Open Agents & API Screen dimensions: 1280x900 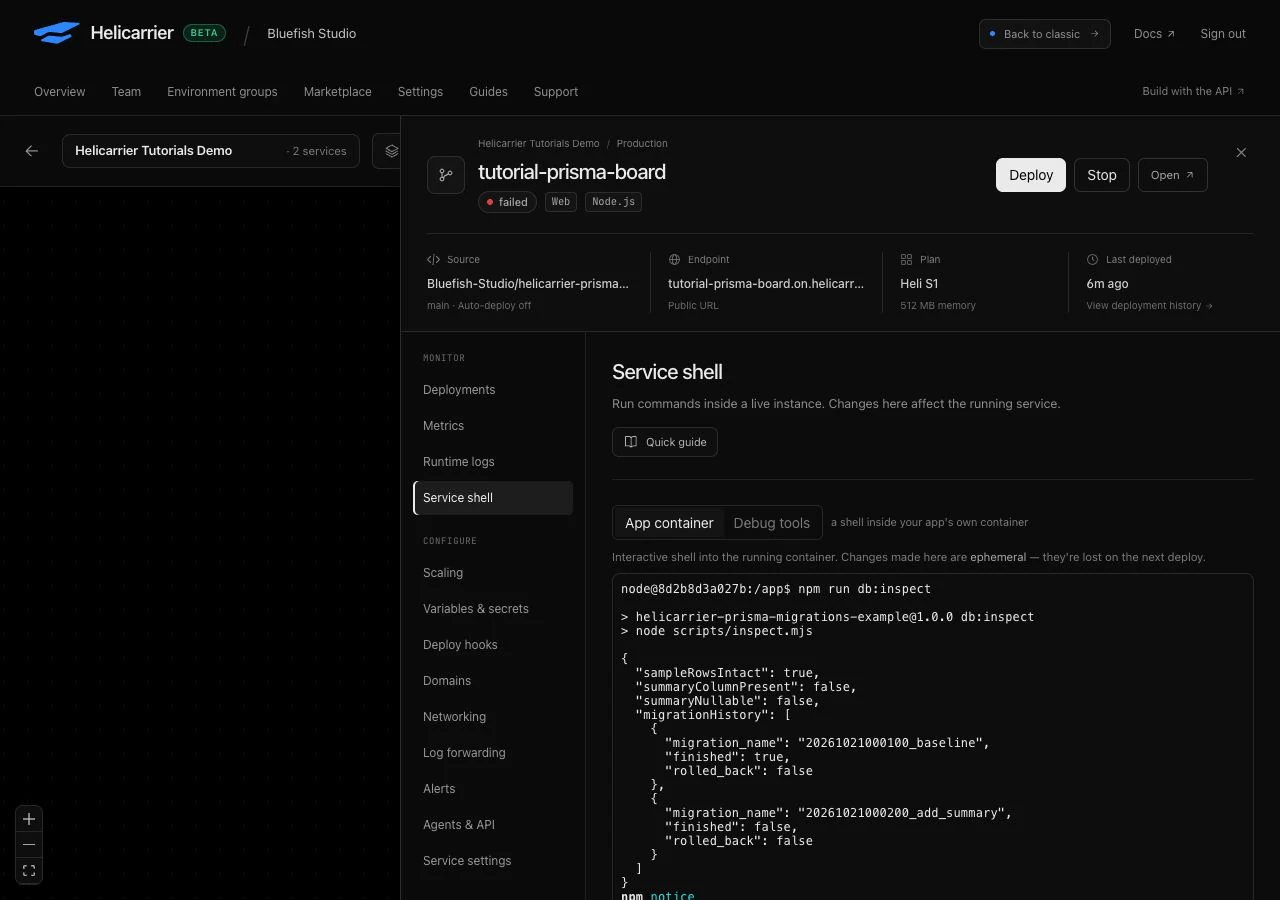[493, 825]
